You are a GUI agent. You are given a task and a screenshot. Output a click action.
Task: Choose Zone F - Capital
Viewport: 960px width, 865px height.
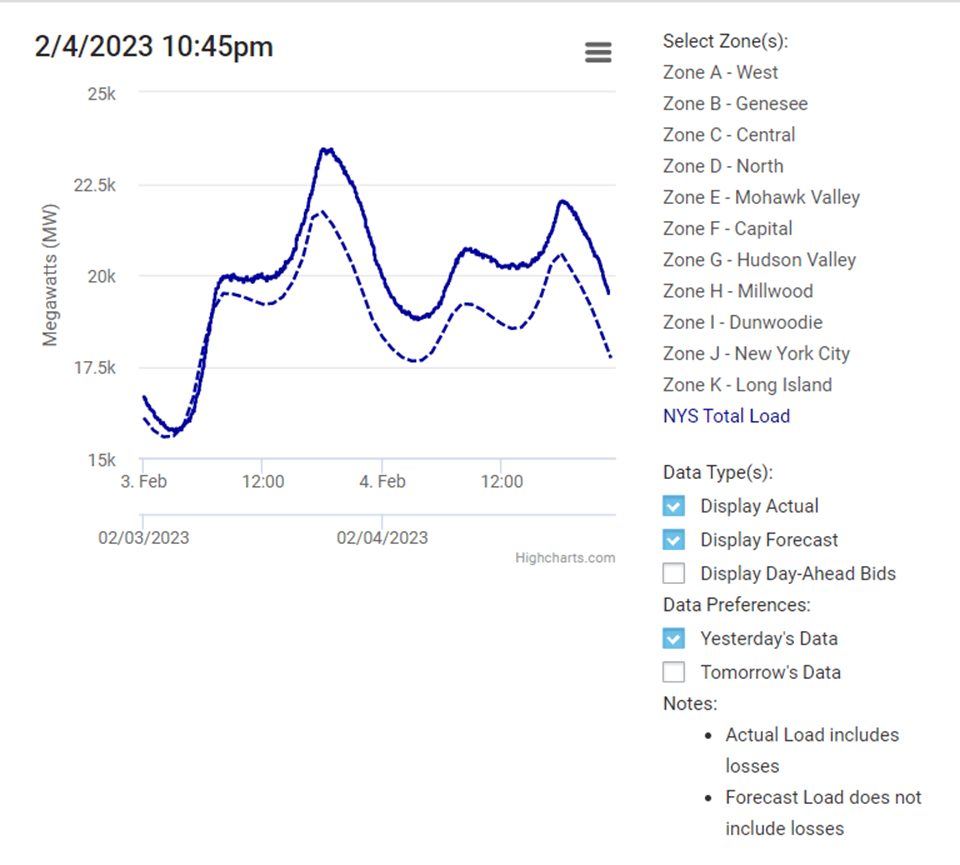click(x=727, y=229)
